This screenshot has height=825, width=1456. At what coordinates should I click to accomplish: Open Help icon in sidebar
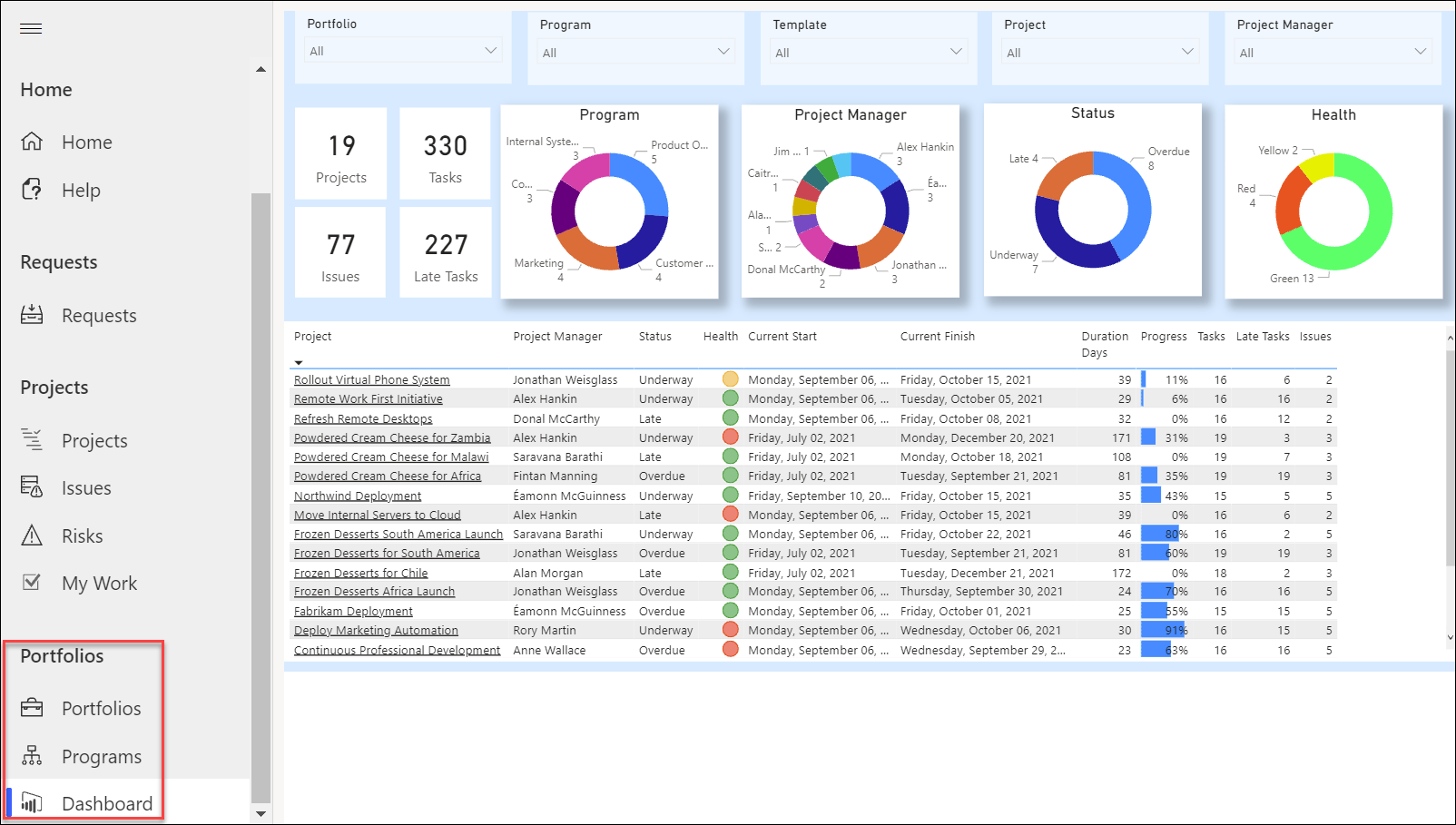click(x=32, y=190)
